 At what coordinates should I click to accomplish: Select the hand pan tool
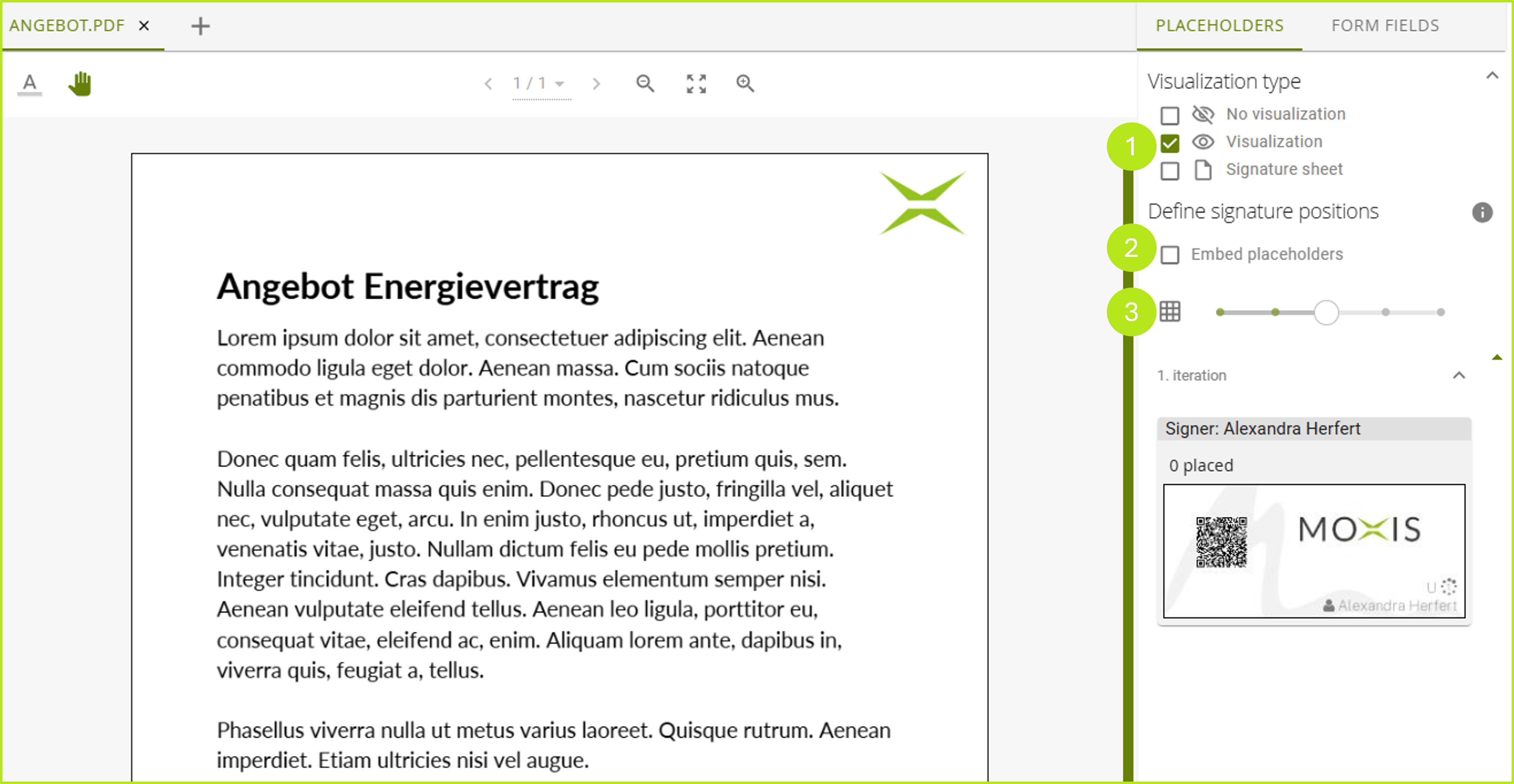(x=80, y=83)
